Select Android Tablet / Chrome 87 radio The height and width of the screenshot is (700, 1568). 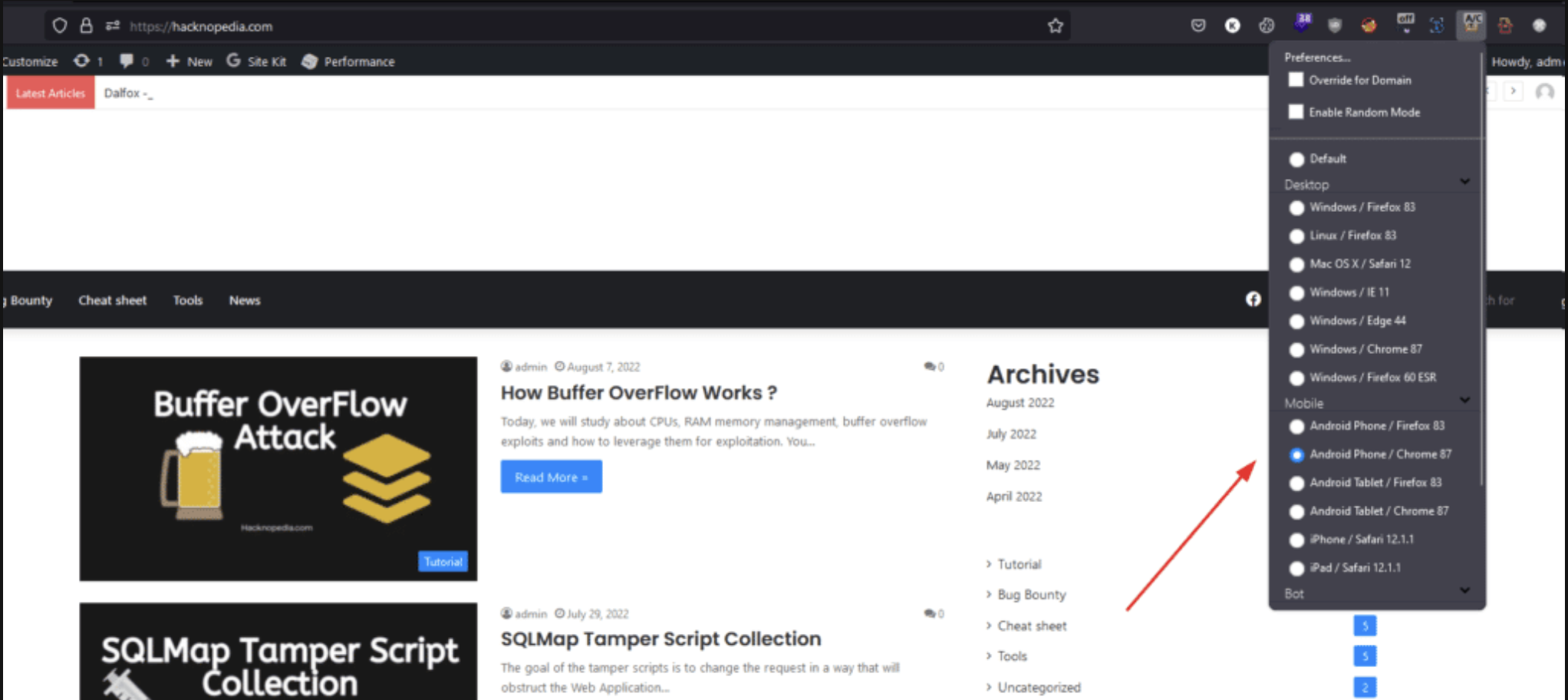point(1296,511)
